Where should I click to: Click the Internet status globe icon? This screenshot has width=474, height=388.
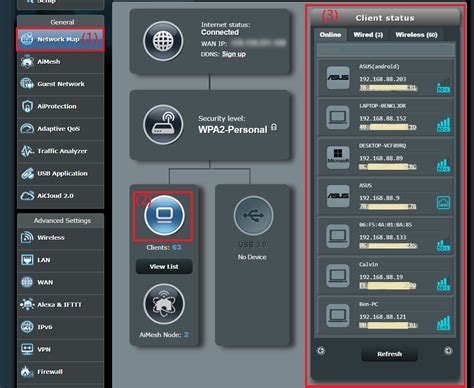click(x=163, y=41)
